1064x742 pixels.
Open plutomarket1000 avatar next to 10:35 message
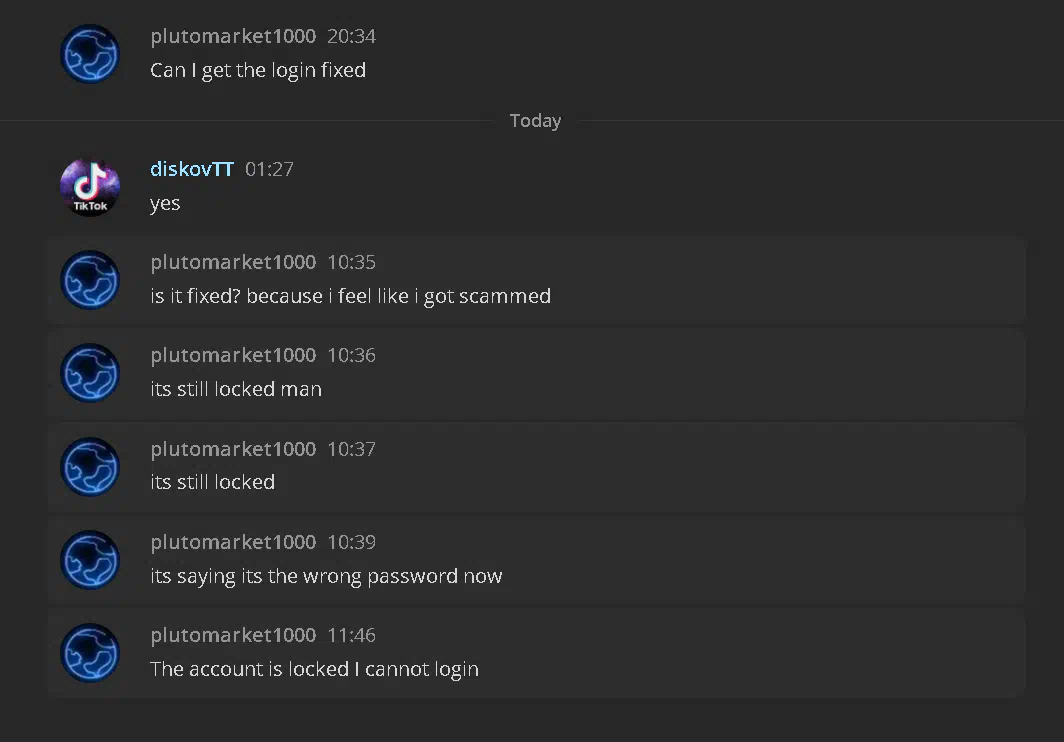[90, 280]
